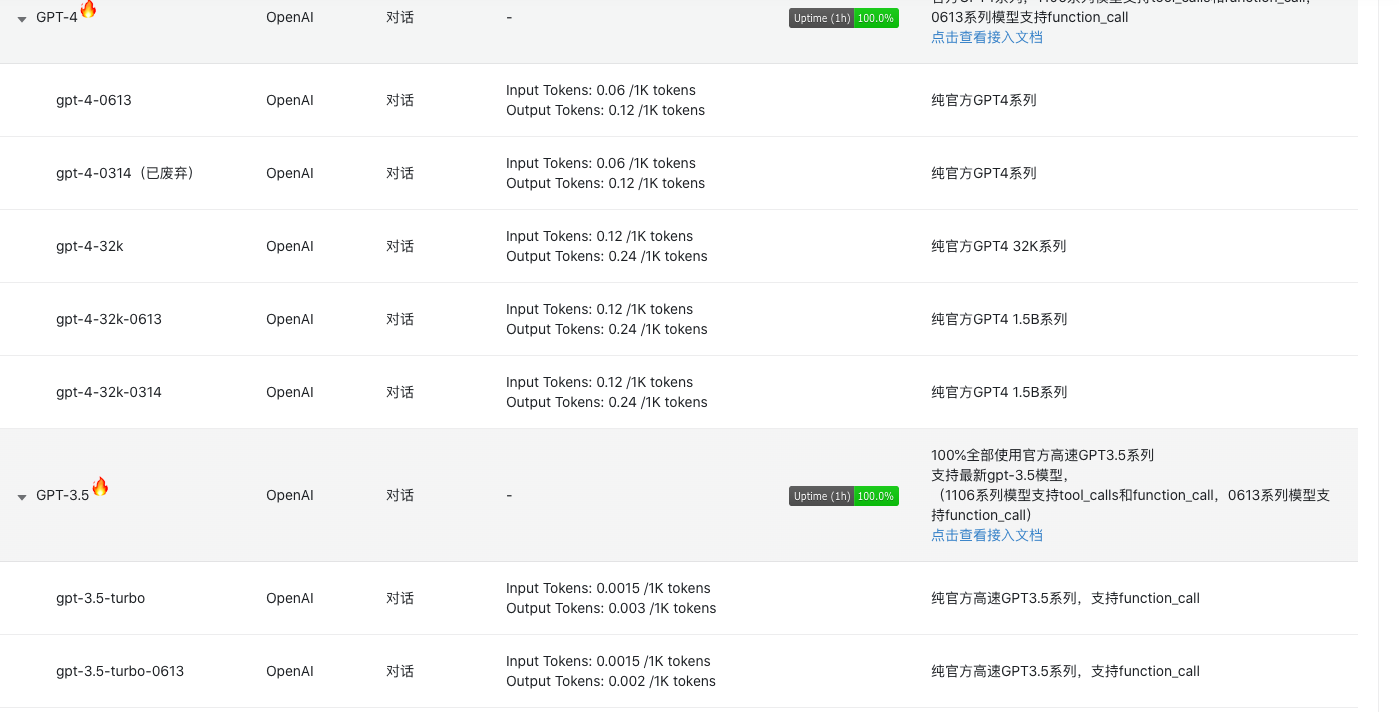Open 点击查看接入文档 link in GPT-3.5 row
The width and height of the screenshot is (1399, 712).
click(986, 535)
